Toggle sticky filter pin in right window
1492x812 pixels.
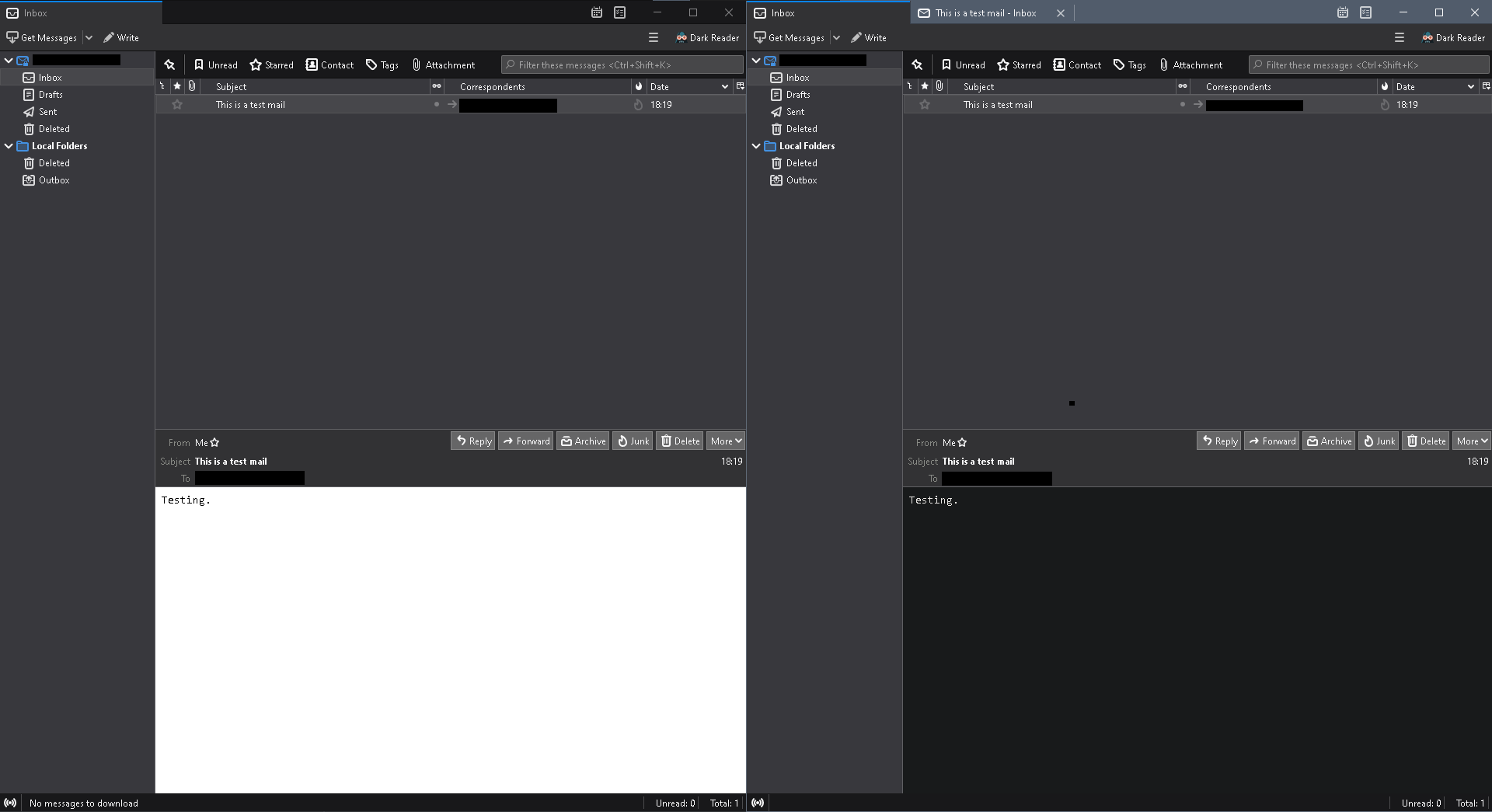click(917, 64)
